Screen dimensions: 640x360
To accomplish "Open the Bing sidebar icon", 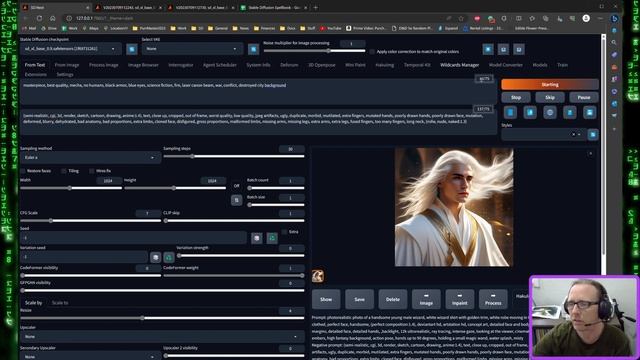I will 614,18.
